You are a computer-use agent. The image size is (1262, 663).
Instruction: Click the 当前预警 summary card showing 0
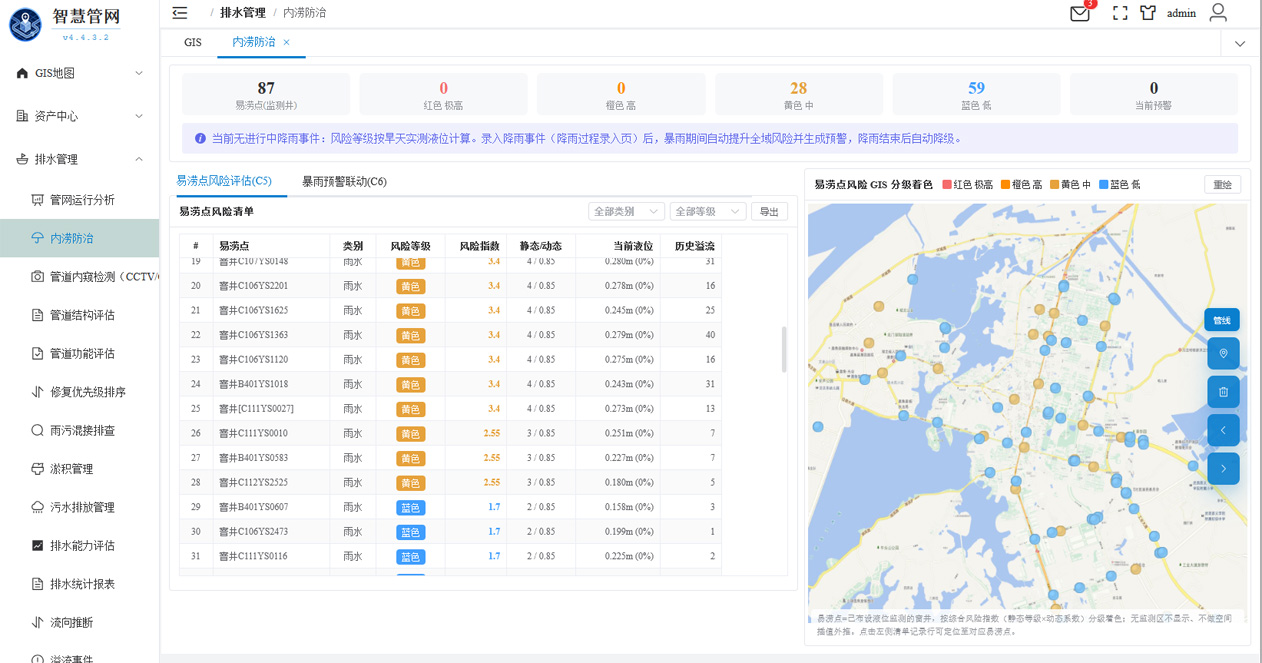(x=1154, y=94)
